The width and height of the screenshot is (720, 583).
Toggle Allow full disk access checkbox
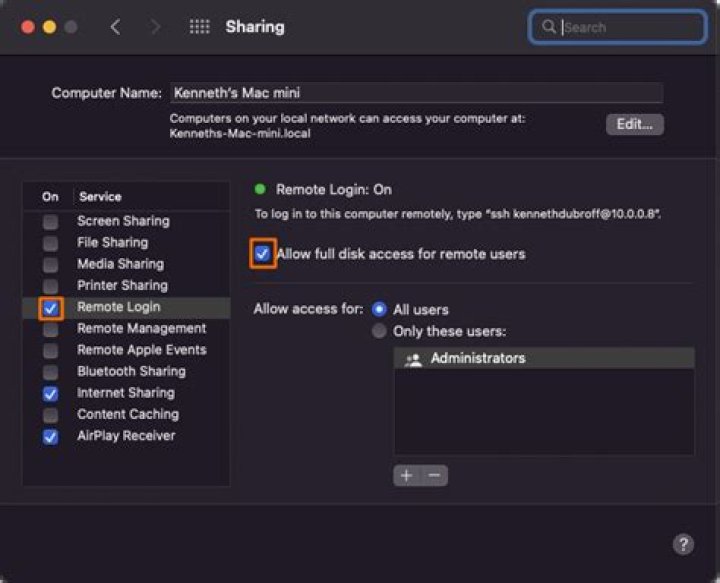tap(262, 253)
